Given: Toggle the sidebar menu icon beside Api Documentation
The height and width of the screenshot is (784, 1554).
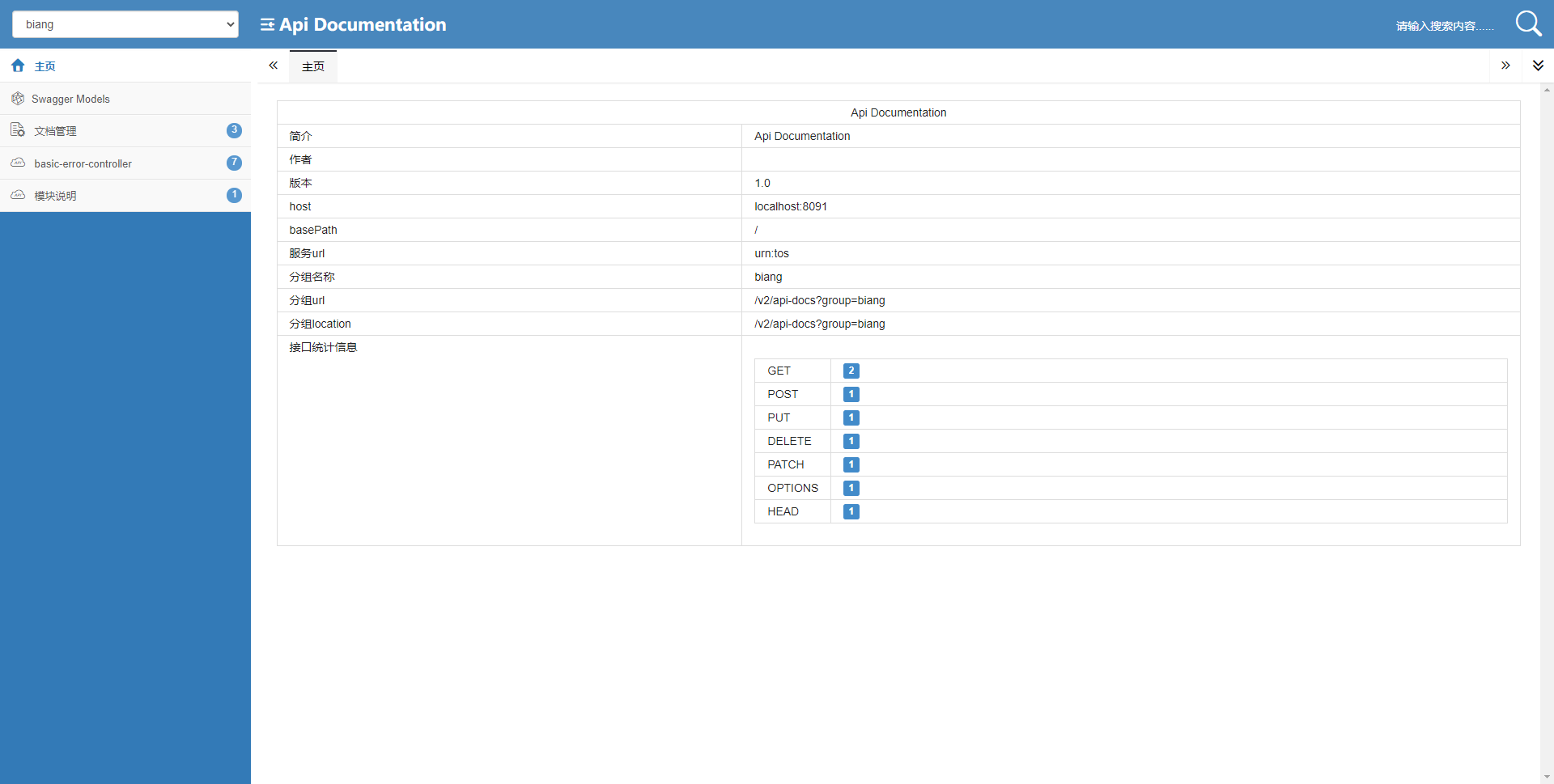Looking at the screenshot, I should click(x=267, y=25).
